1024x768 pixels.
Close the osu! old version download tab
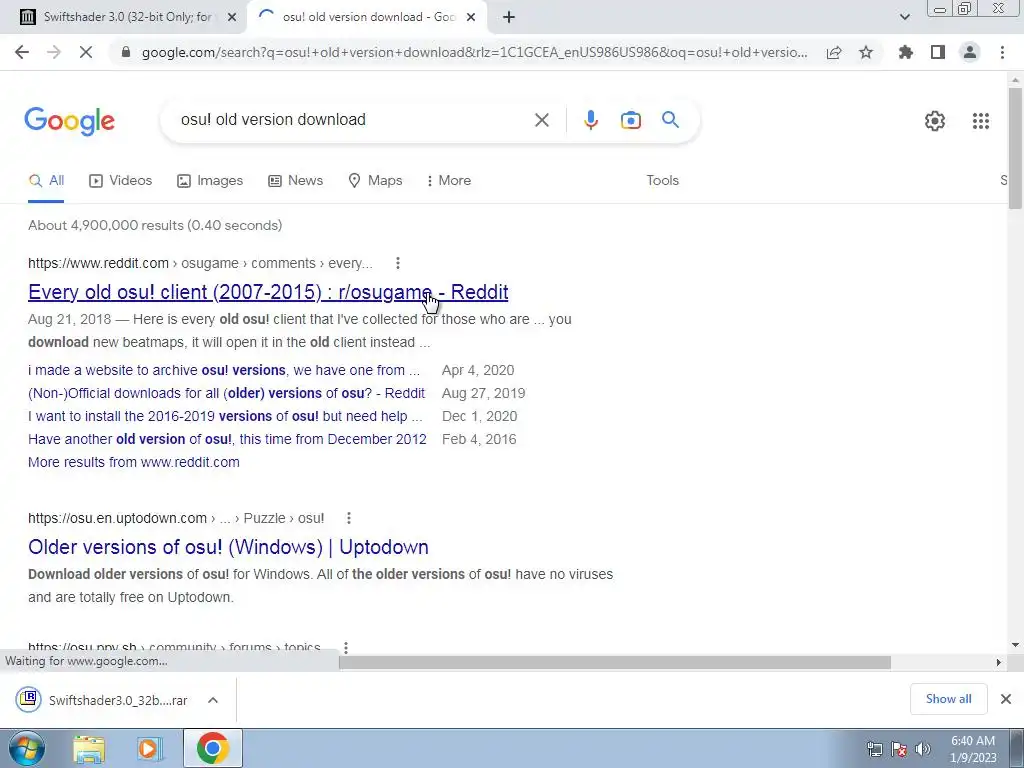point(471,18)
